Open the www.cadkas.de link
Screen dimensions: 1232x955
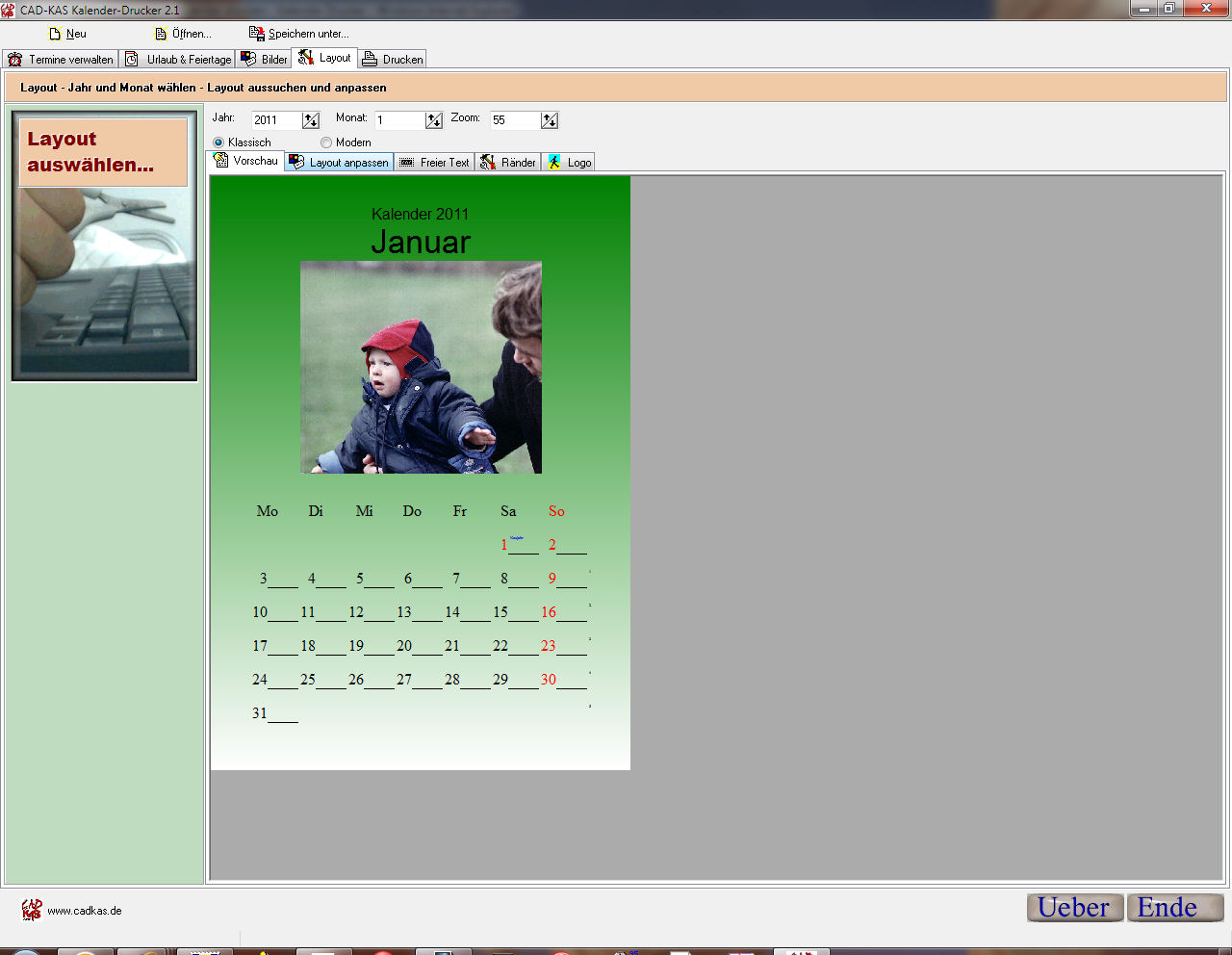[84, 911]
